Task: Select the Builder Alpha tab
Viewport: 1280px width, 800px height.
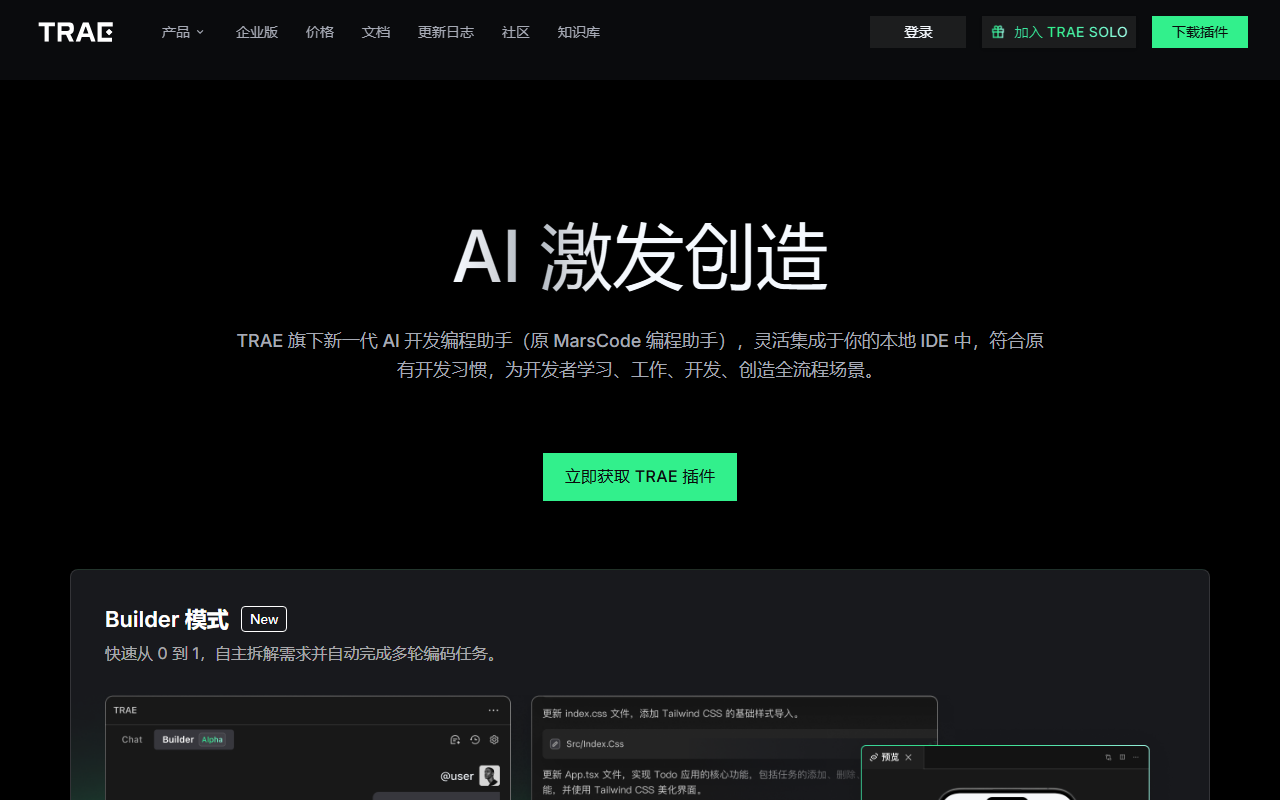Action: click(194, 740)
